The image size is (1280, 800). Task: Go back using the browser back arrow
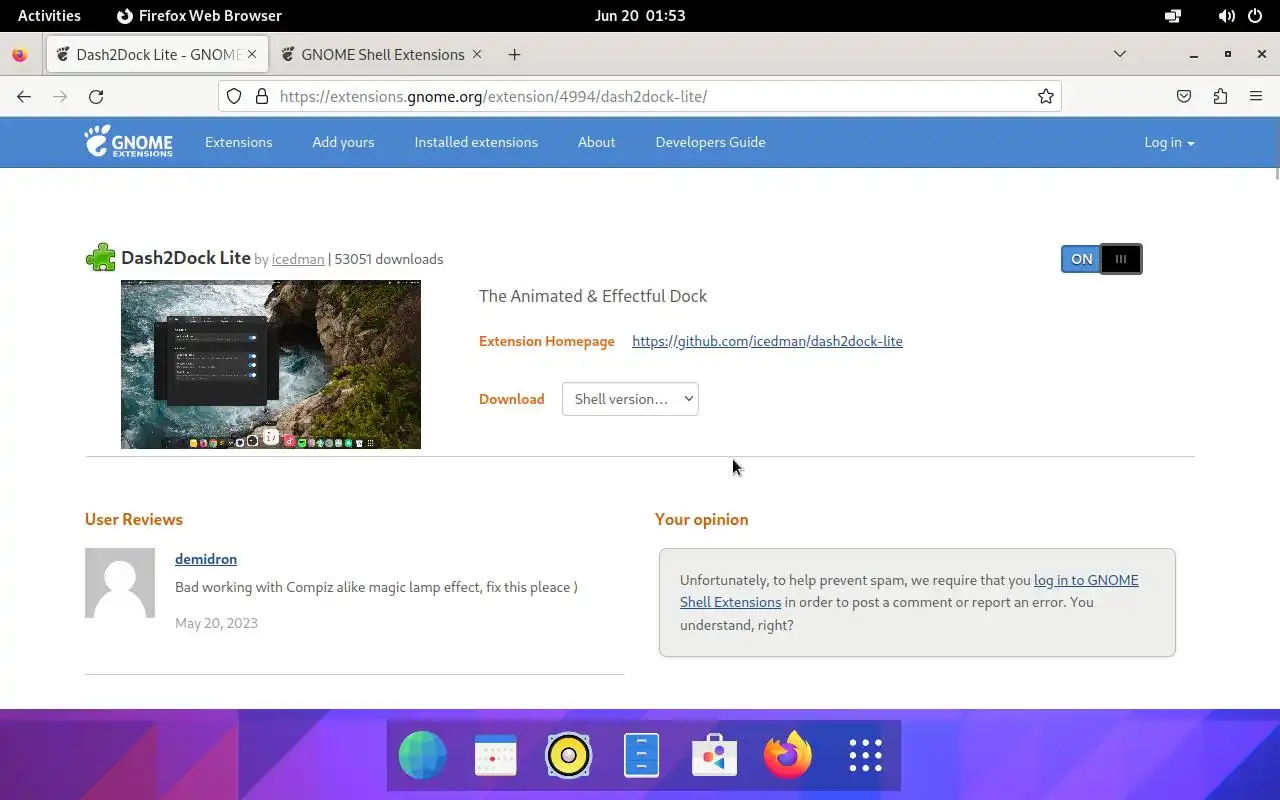(x=24, y=96)
